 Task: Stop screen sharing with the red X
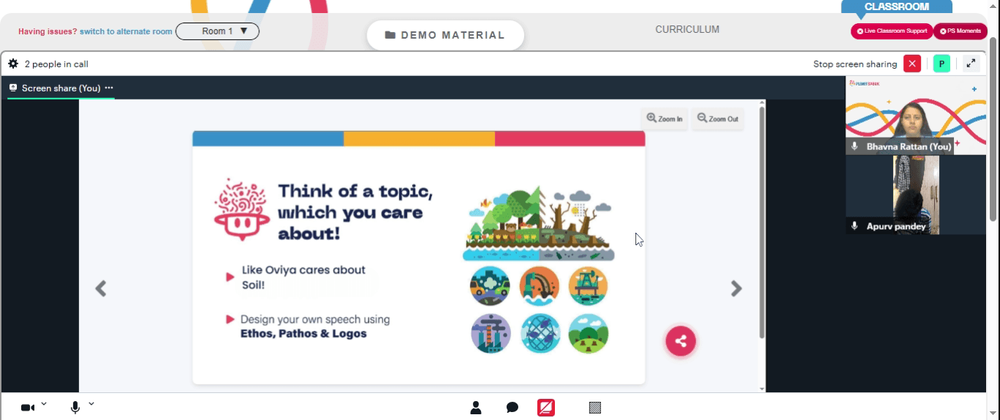pos(912,64)
